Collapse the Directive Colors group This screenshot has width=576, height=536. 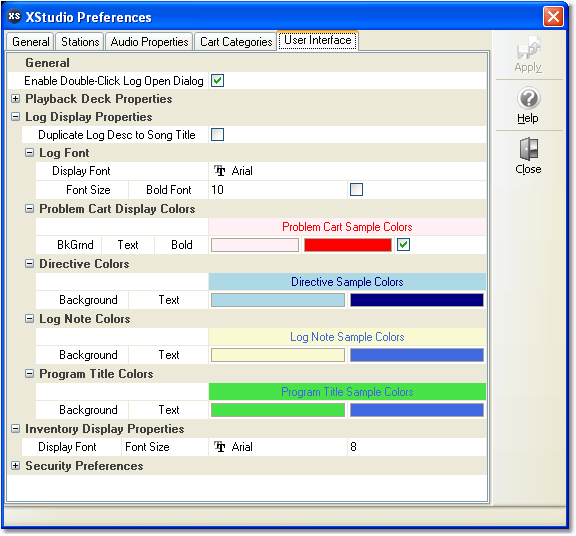[29, 263]
